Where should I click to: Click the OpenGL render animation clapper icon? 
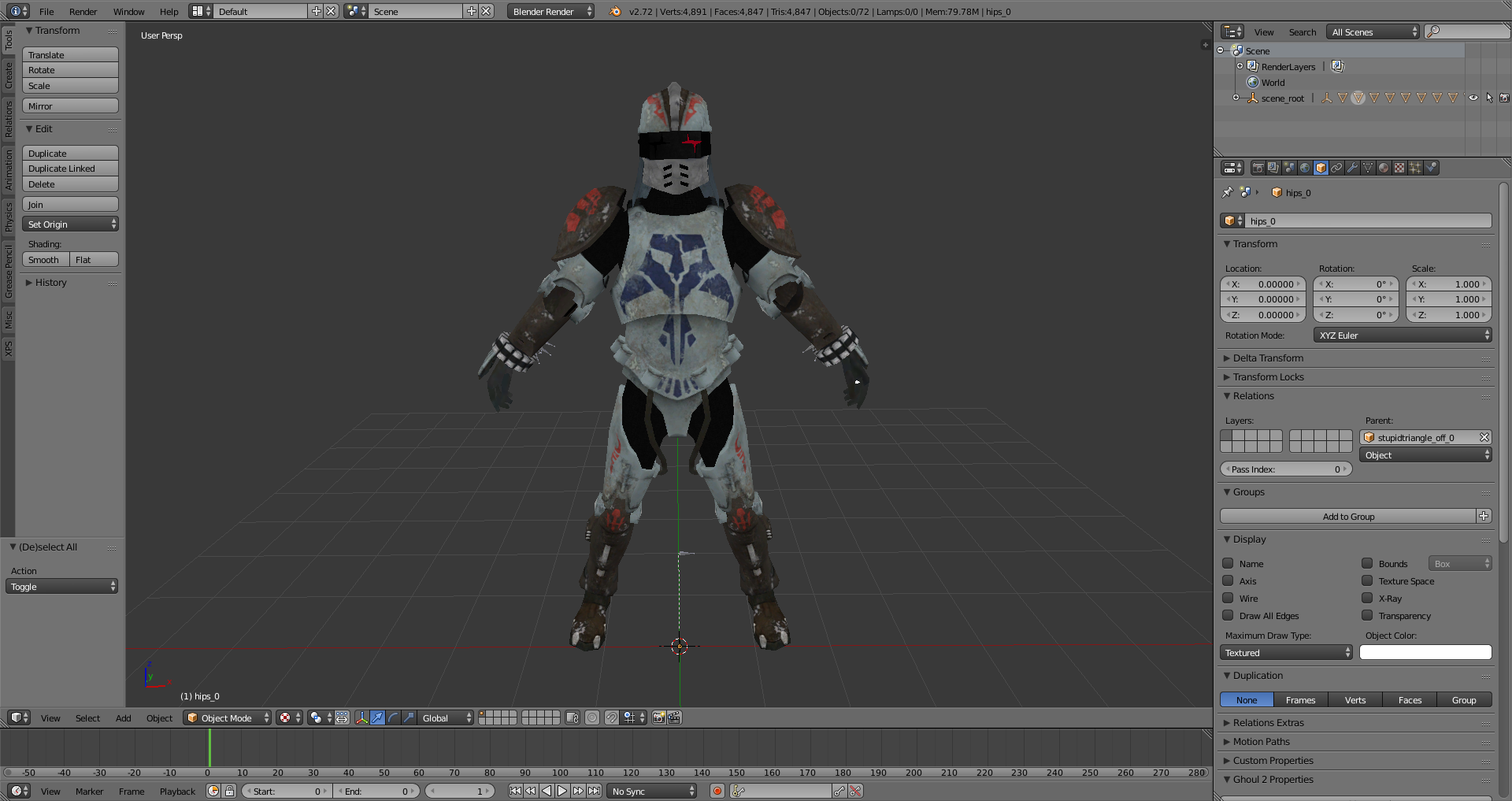(x=675, y=718)
